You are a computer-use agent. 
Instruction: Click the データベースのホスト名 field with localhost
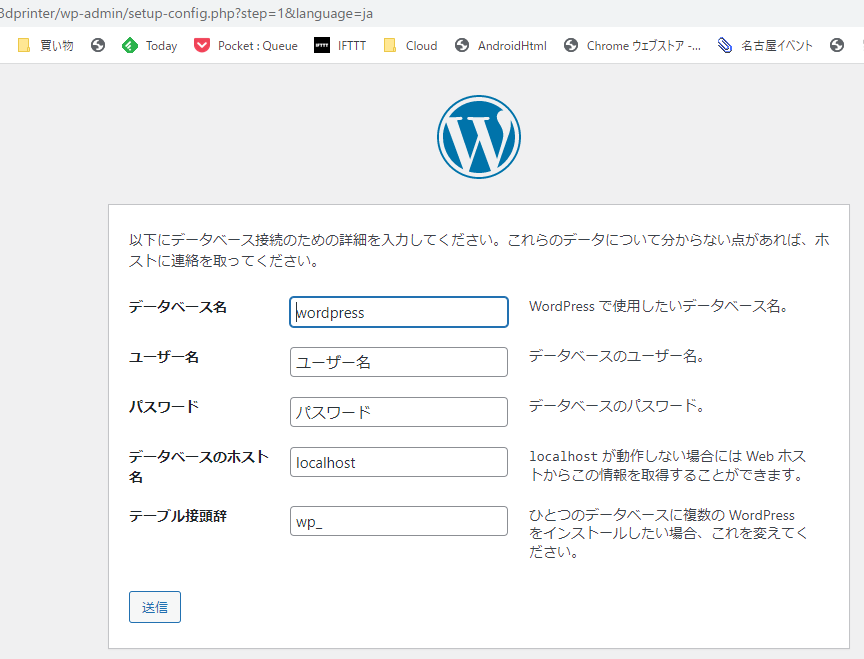click(398, 462)
